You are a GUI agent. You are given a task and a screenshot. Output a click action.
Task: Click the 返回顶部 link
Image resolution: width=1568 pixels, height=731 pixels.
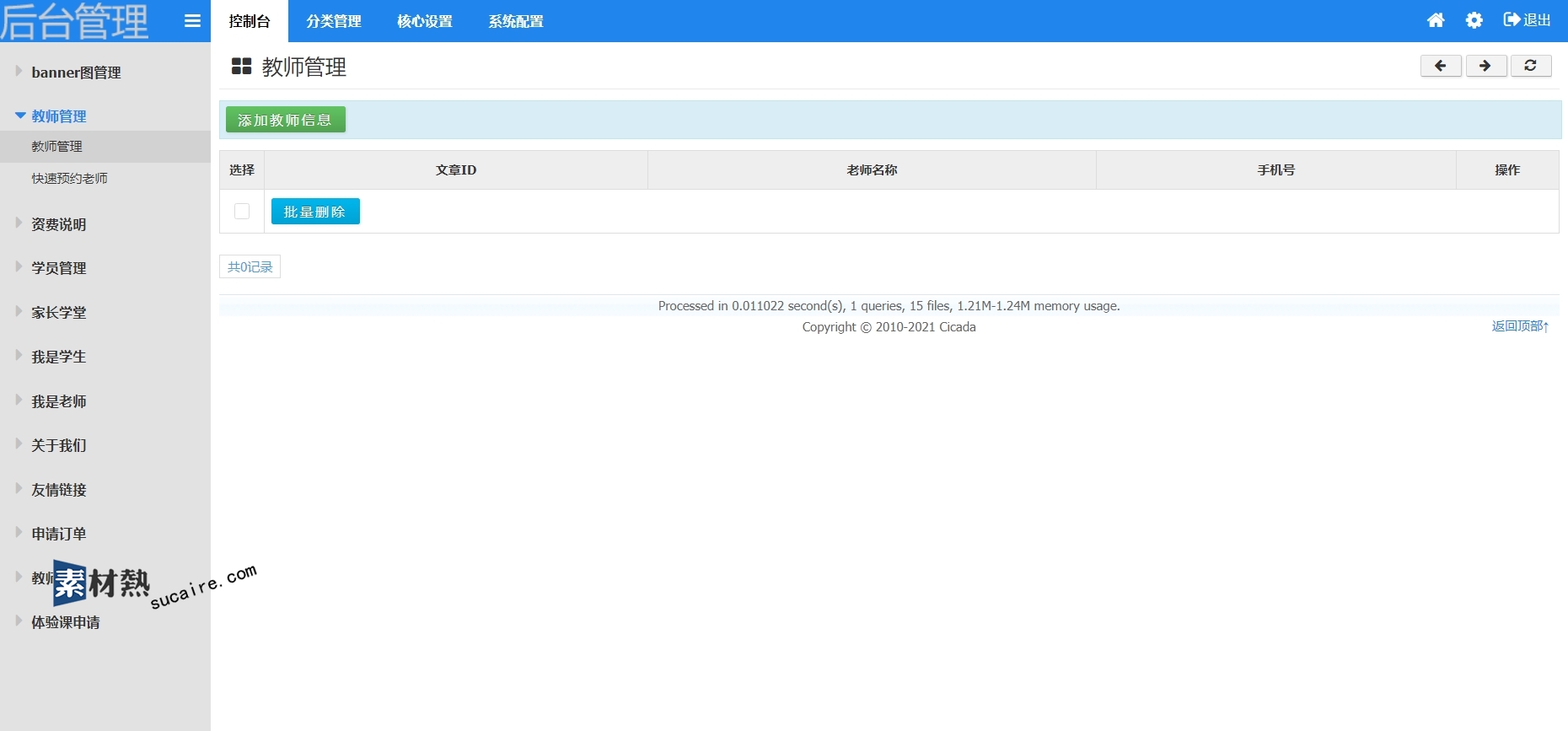1521,326
